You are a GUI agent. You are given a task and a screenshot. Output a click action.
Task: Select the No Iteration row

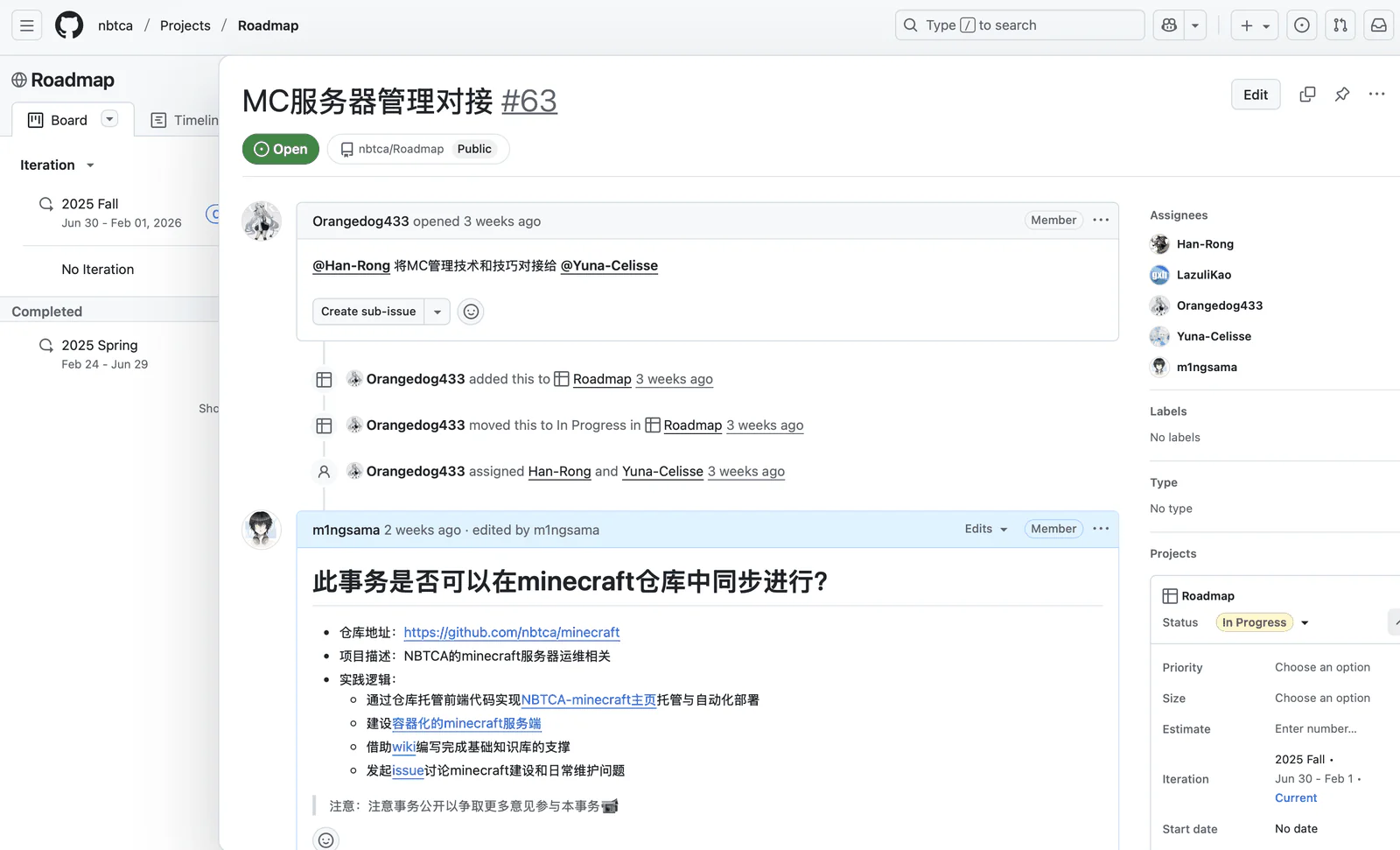pyautogui.click(x=98, y=270)
